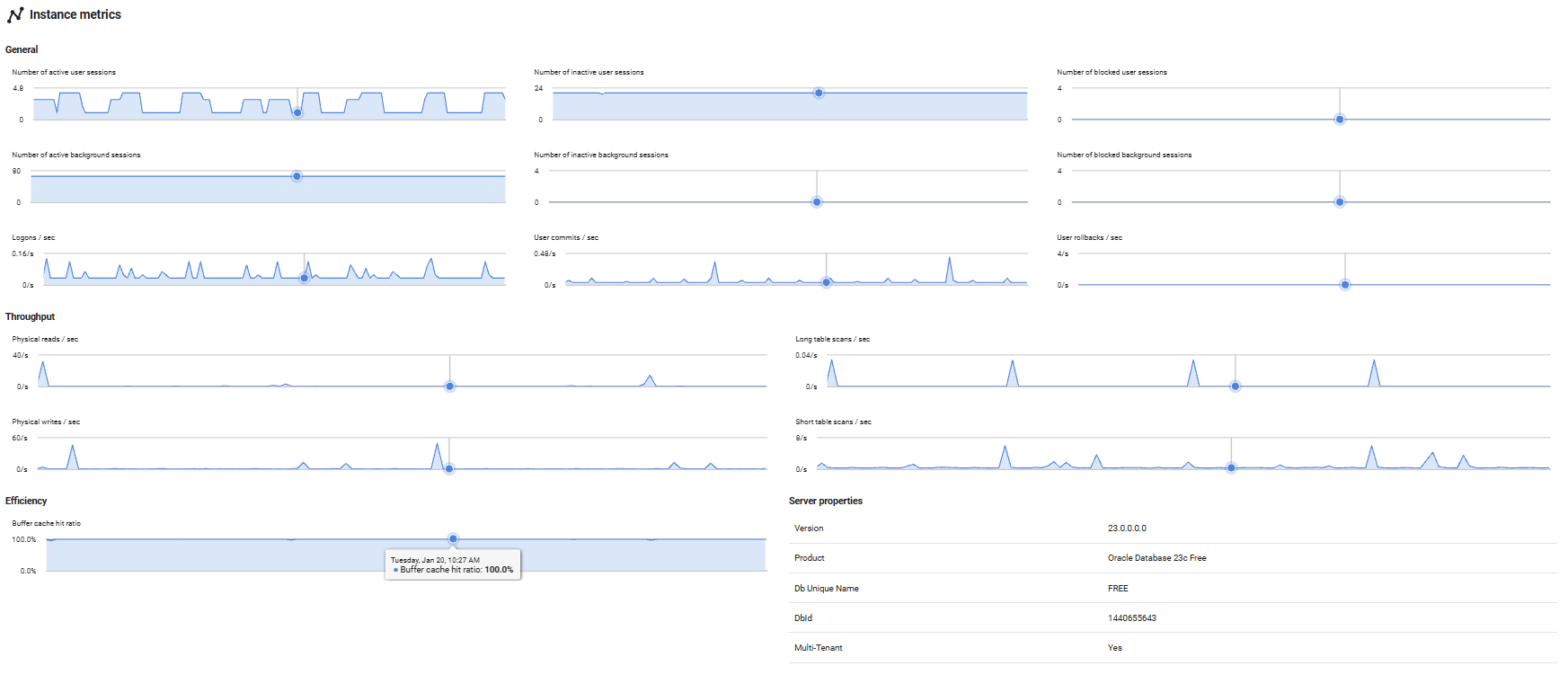
Task: Select the active background sessions data point
Action: click(x=297, y=176)
